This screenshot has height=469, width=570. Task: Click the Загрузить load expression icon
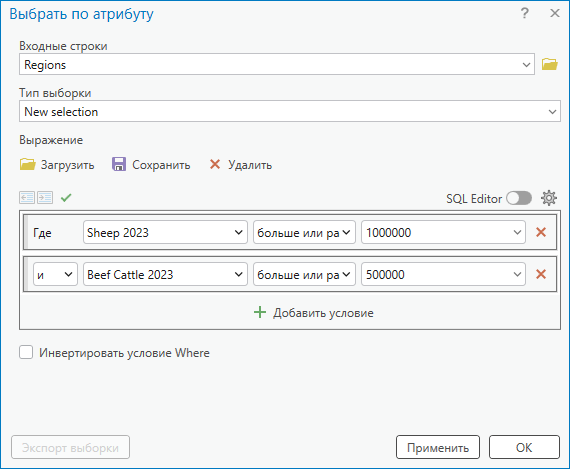click(27, 164)
